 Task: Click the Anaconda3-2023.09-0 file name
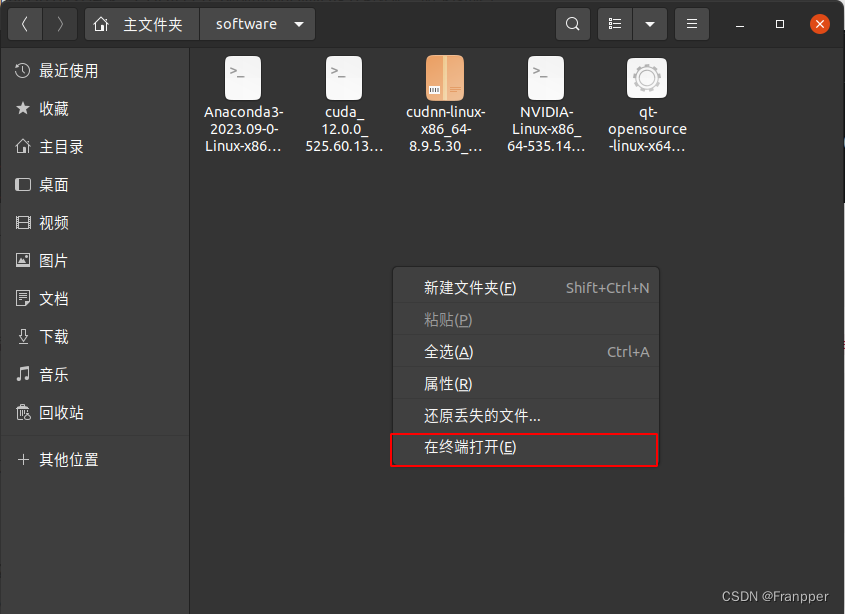243,129
